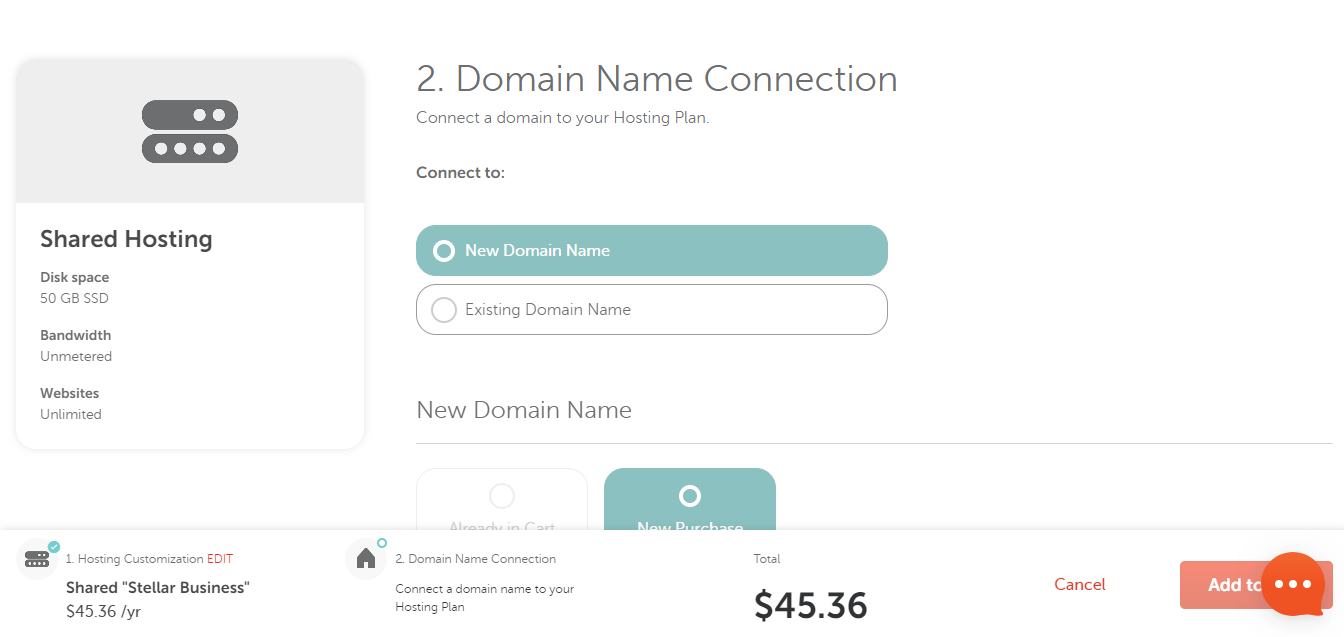Click the Shared Hosting plan card

(190, 253)
